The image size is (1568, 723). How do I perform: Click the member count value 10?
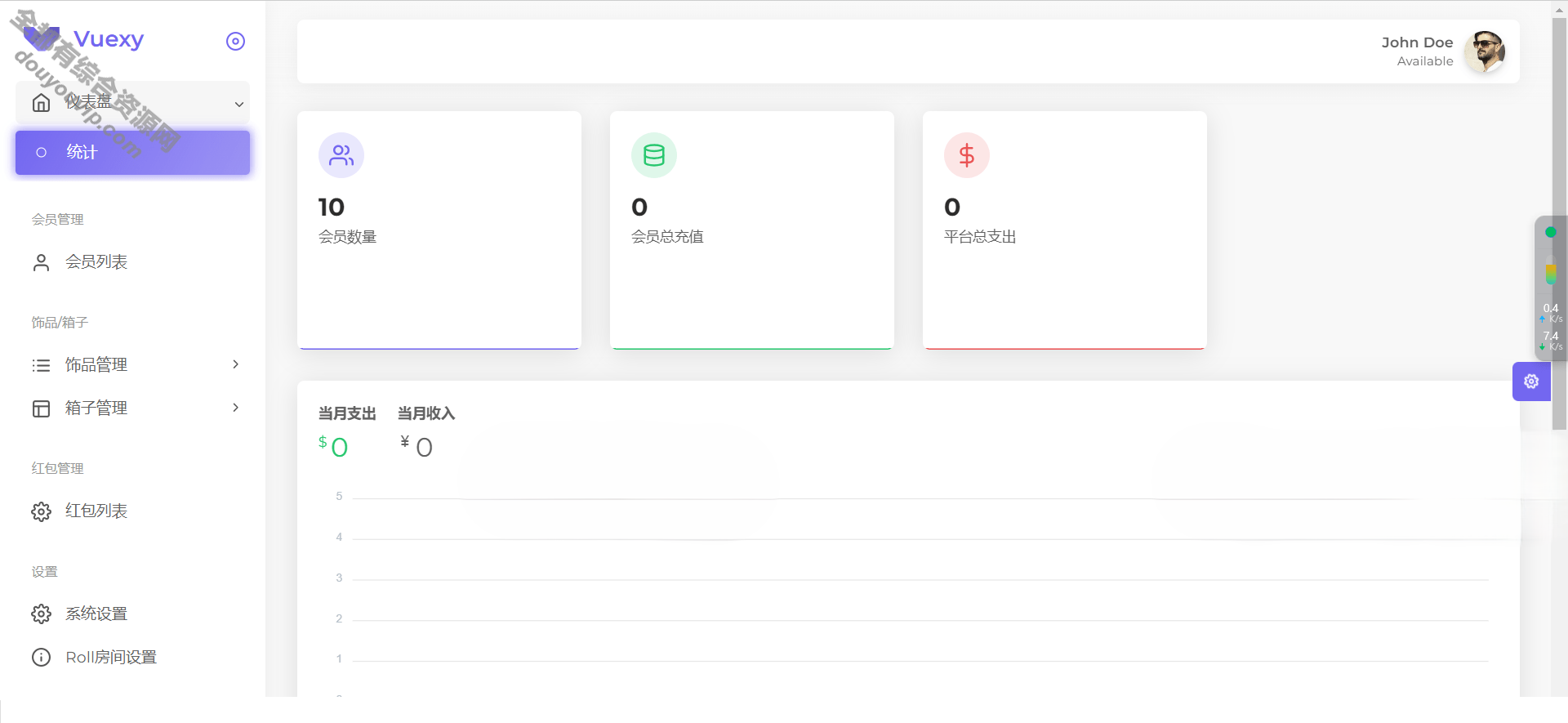point(332,208)
